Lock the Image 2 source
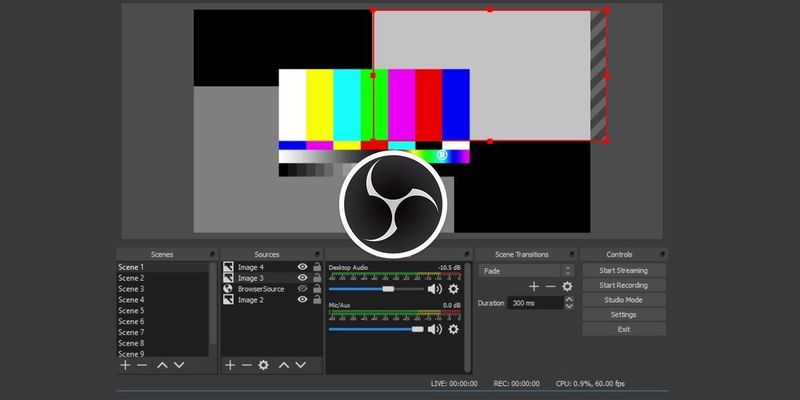 point(317,300)
